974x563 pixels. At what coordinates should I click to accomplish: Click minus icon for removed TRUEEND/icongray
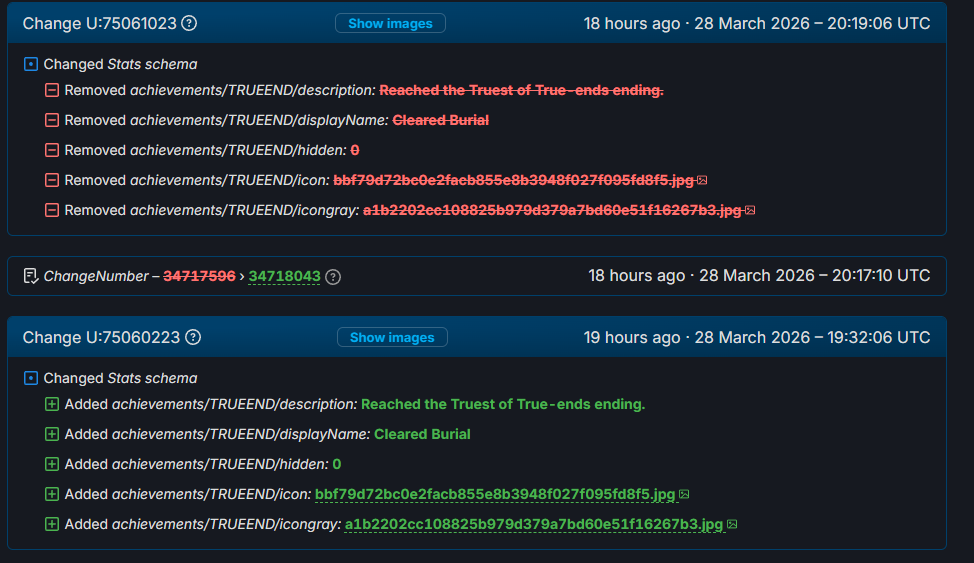52,210
